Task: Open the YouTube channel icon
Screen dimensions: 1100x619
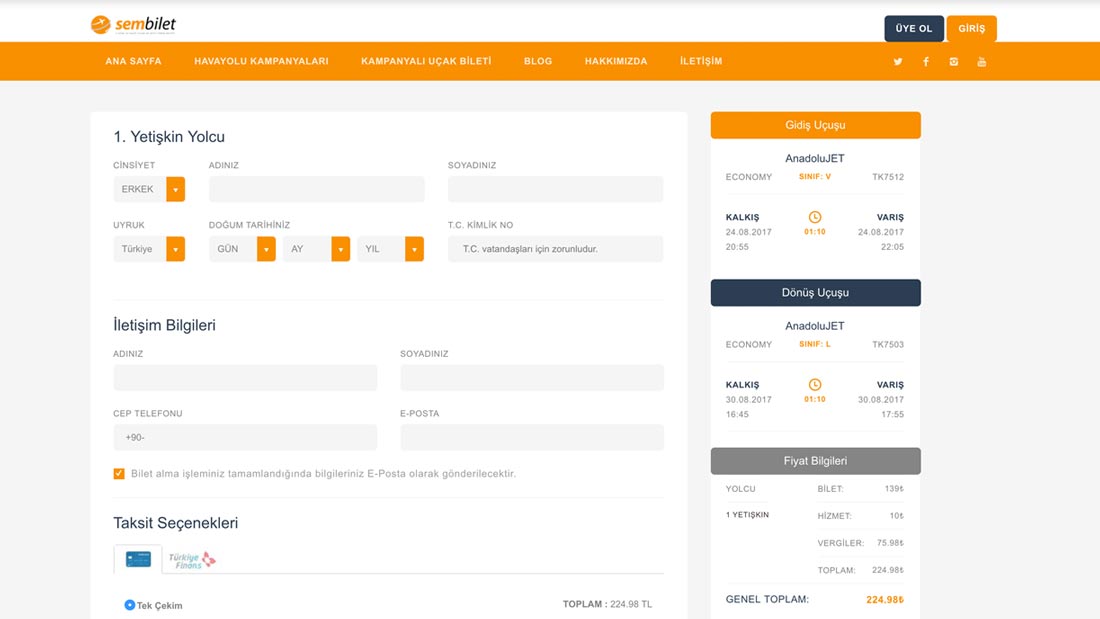Action: [x=981, y=61]
